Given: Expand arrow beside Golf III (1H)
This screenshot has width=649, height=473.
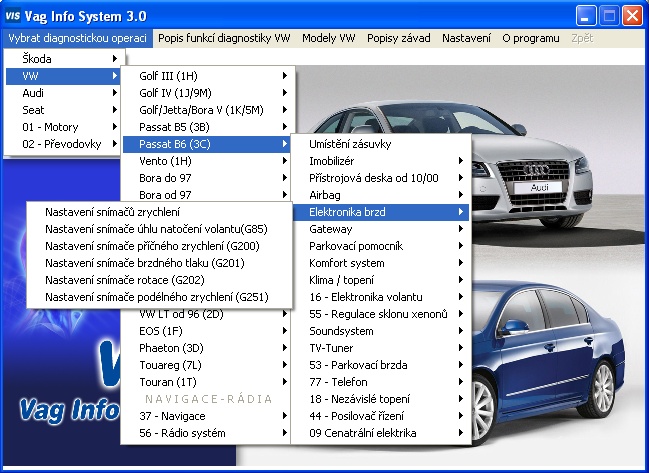Looking at the screenshot, I should (x=285, y=76).
